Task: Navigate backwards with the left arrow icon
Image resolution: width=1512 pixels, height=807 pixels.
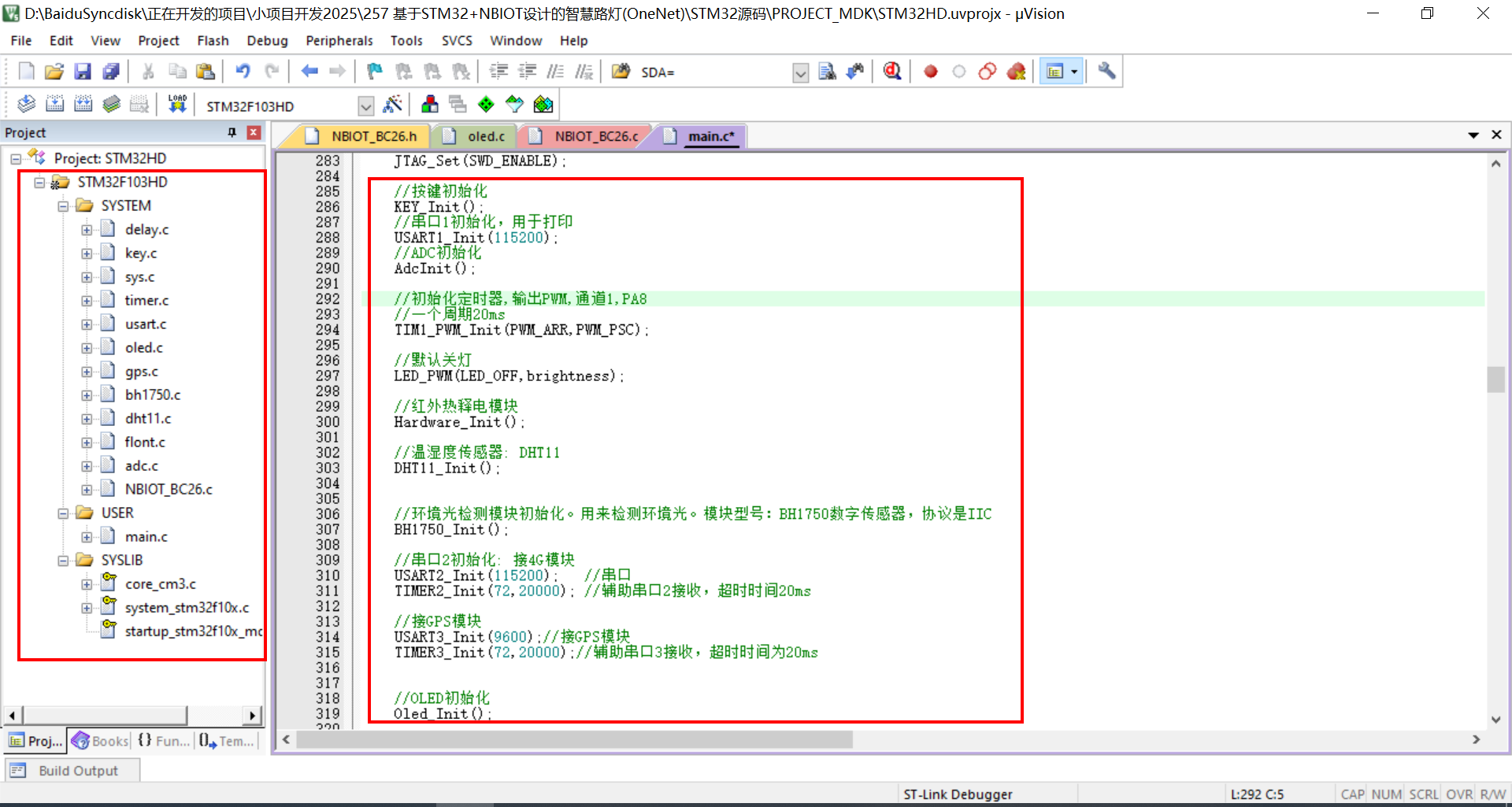Action: (x=309, y=72)
